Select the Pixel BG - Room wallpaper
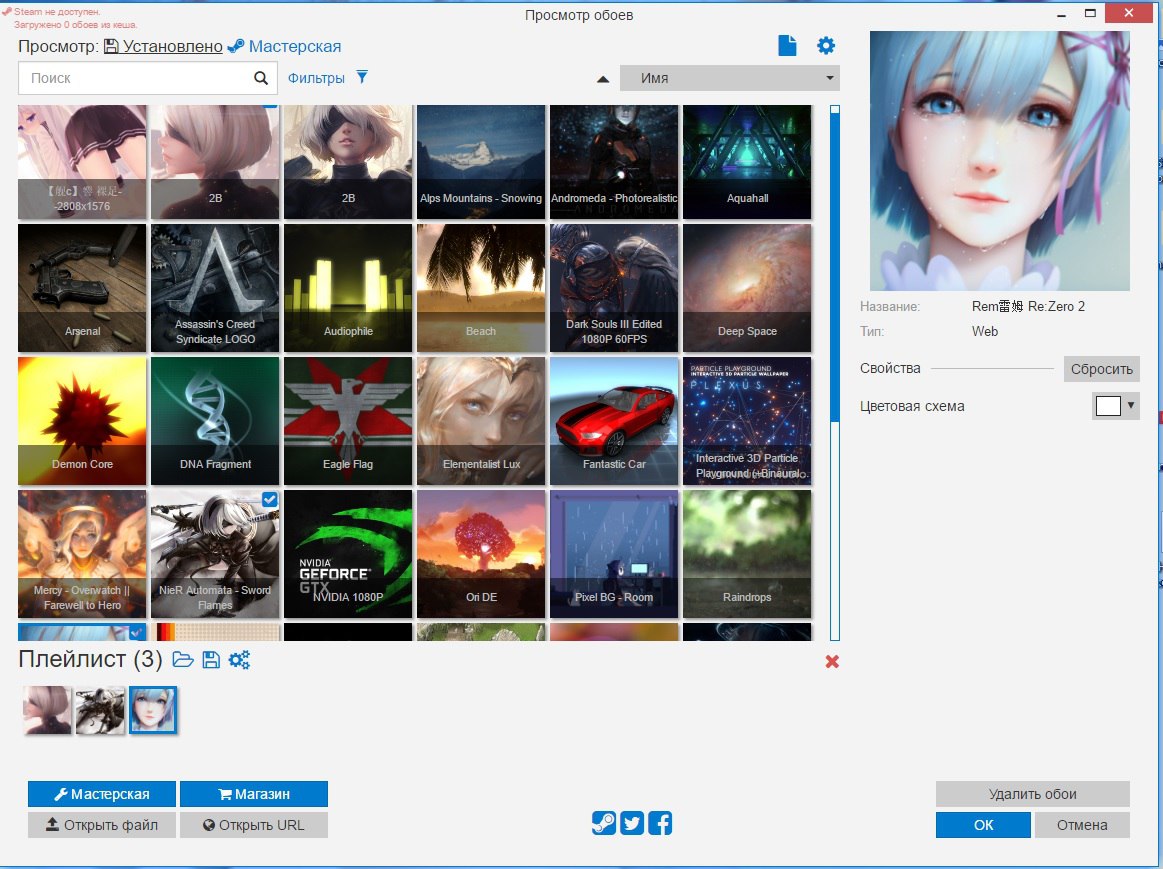This screenshot has width=1163, height=869. click(x=614, y=554)
